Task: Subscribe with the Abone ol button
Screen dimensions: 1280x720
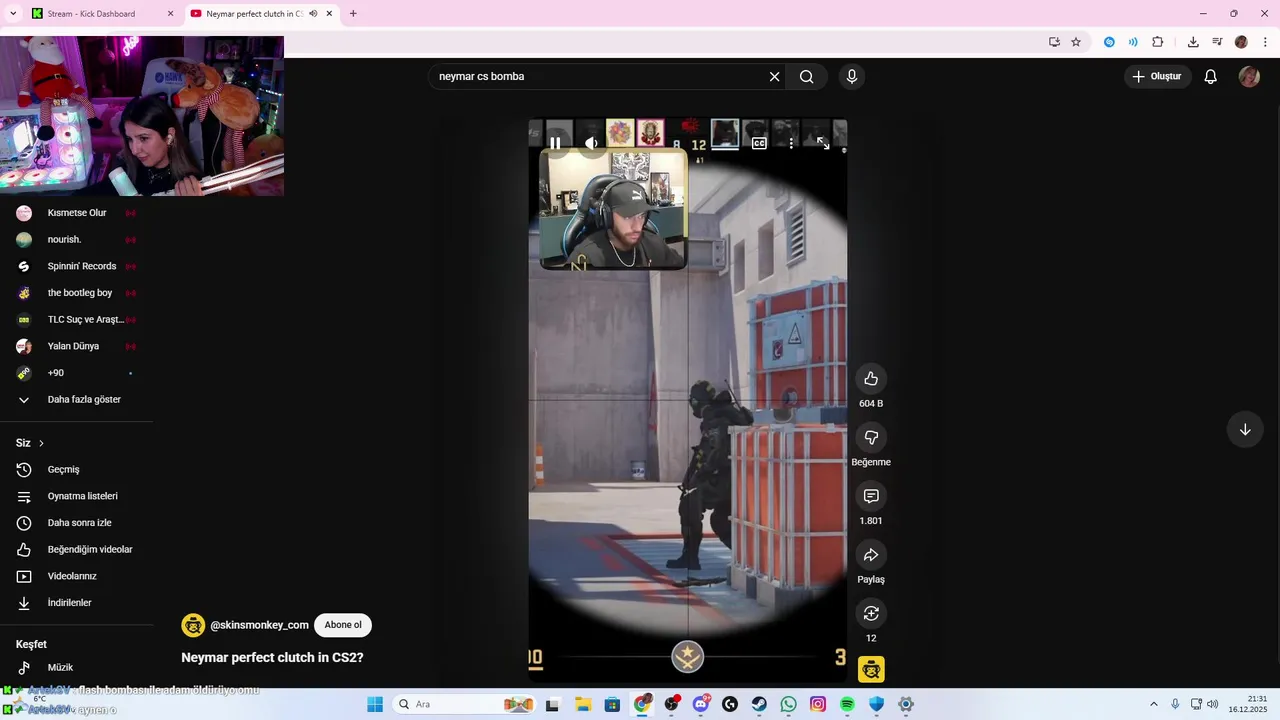Action: [343, 625]
